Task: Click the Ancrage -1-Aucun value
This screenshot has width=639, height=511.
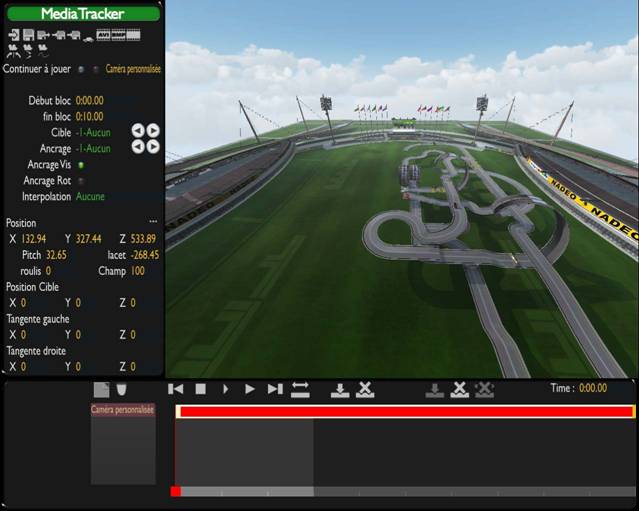Action: (93, 149)
